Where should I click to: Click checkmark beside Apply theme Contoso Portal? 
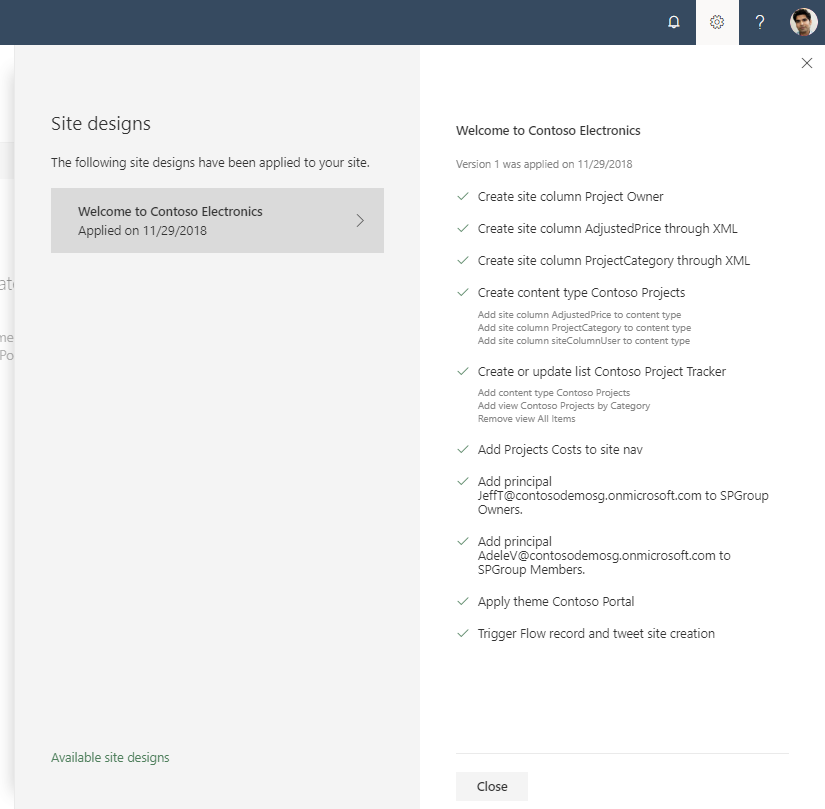[463, 602]
